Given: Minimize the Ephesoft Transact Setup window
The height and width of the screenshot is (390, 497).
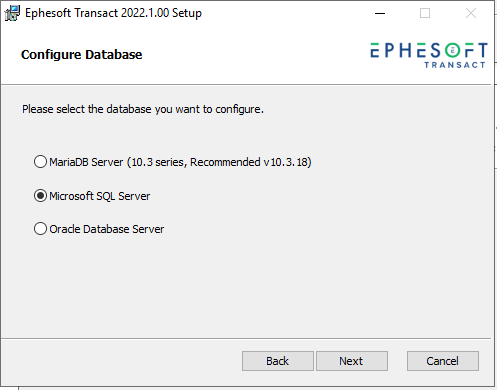Looking at the screenshot, I should (380, 13).
